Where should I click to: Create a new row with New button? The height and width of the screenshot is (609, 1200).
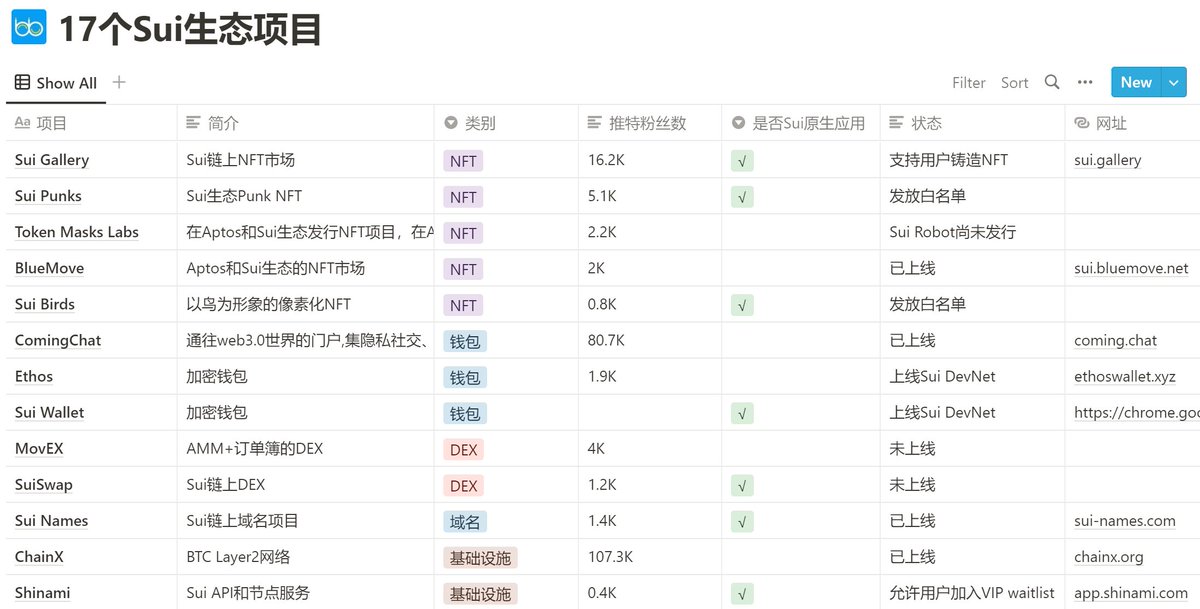coord(1136,83)
